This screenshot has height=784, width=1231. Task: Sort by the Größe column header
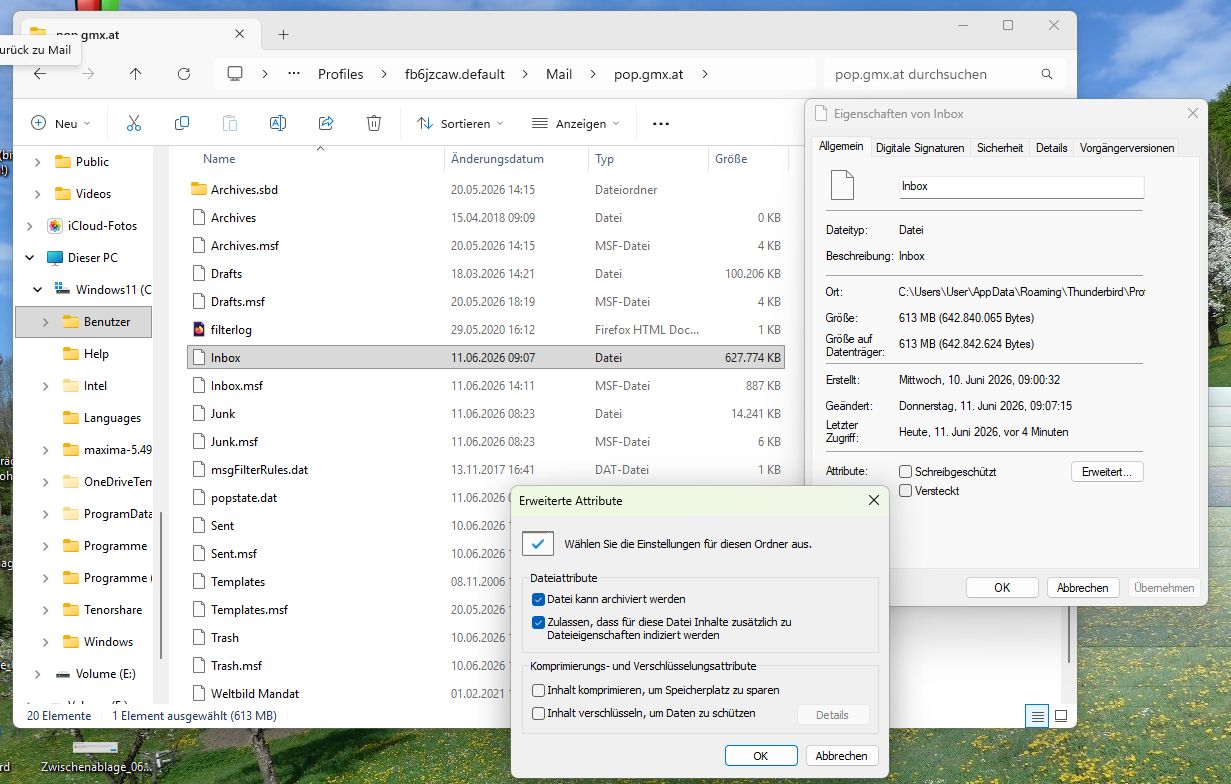point(747,158)
